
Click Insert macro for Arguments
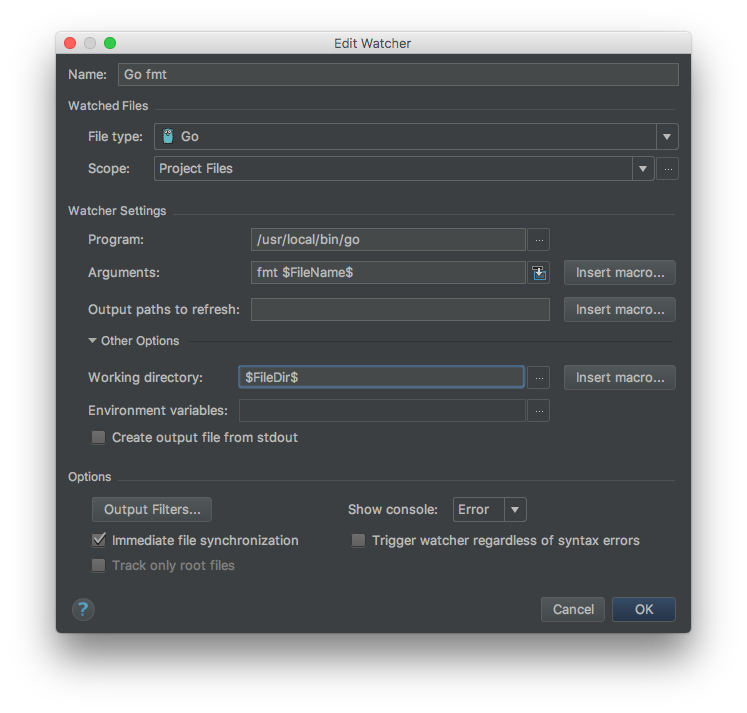[620, 272]
